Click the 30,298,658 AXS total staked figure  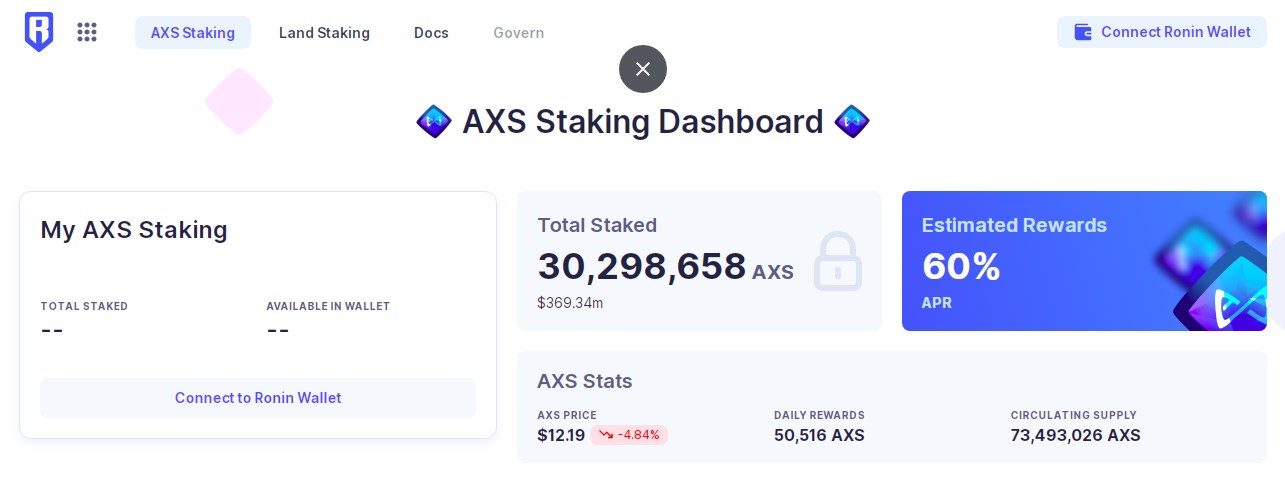point(666,267)
